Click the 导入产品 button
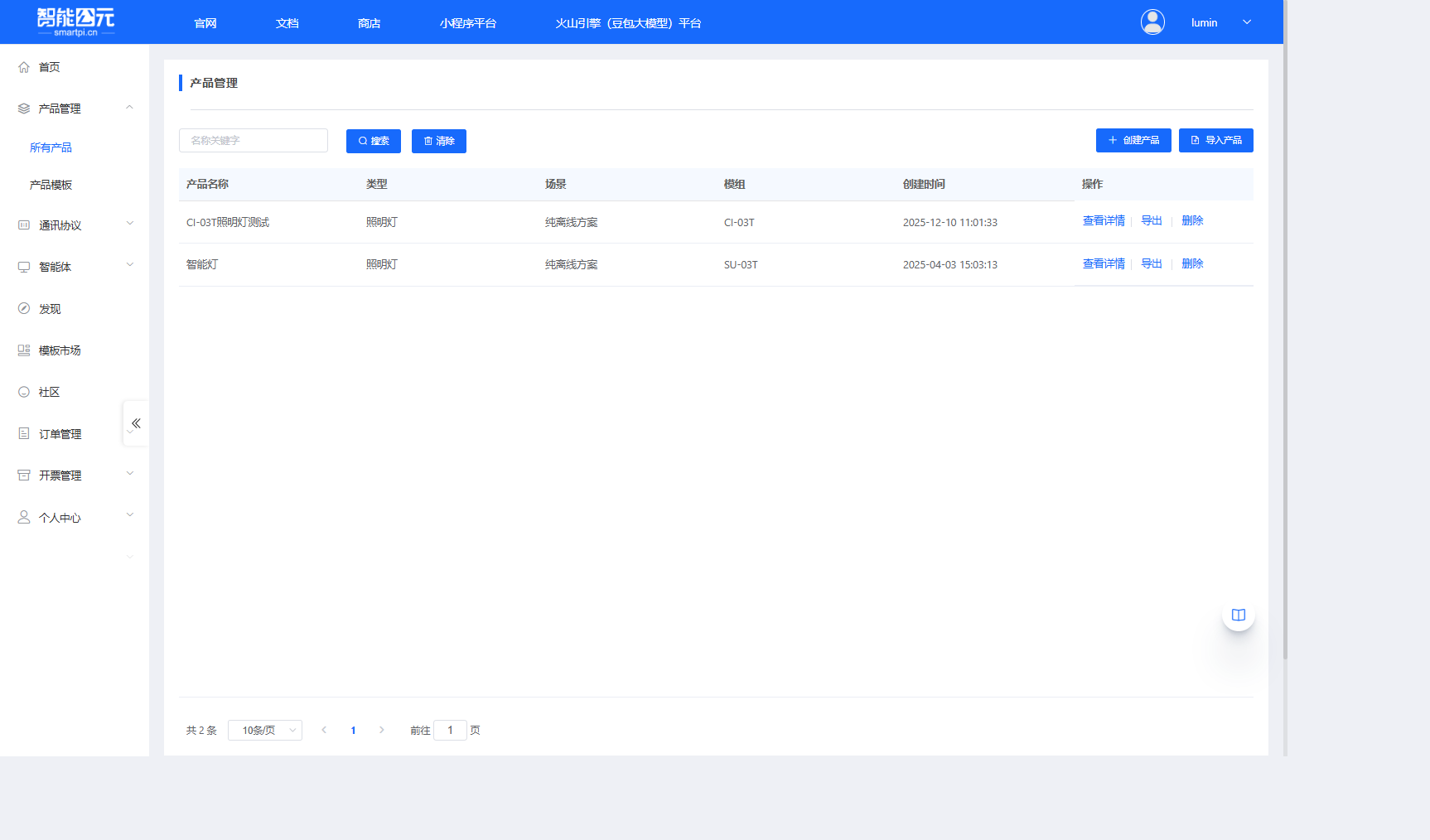 (x=1215, y=141)
